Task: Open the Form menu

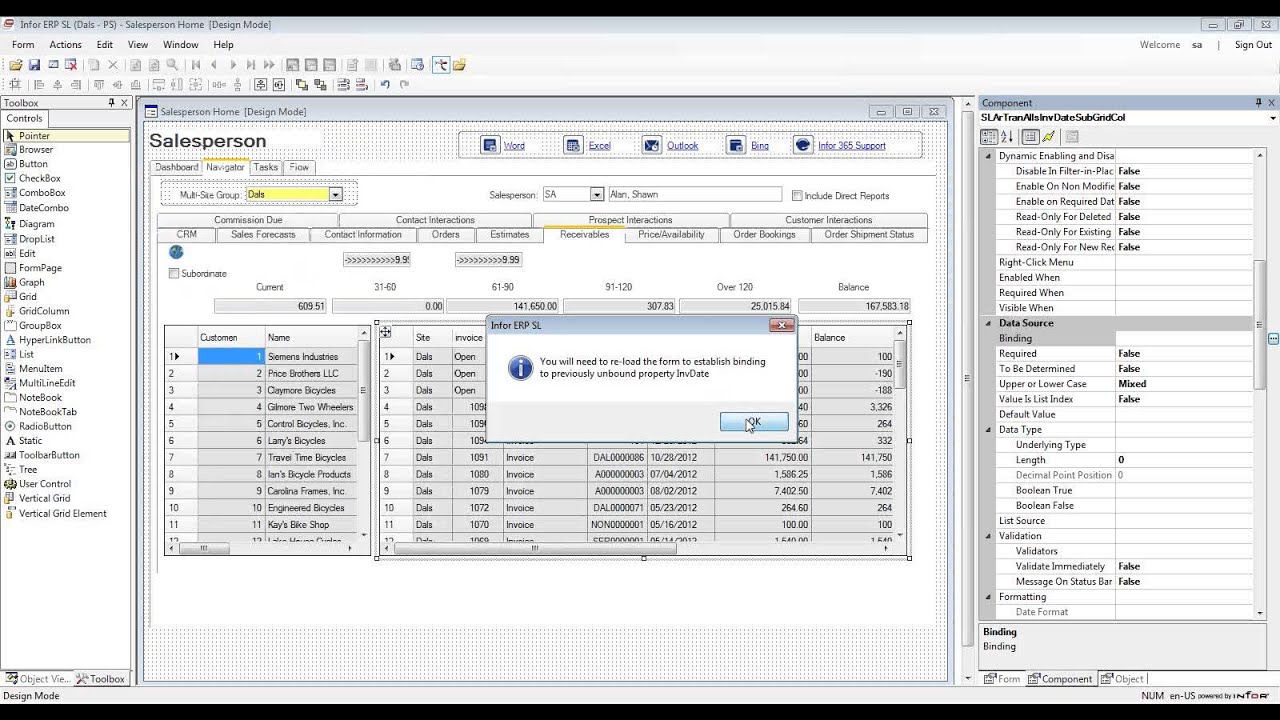Action: coord(23,45)
